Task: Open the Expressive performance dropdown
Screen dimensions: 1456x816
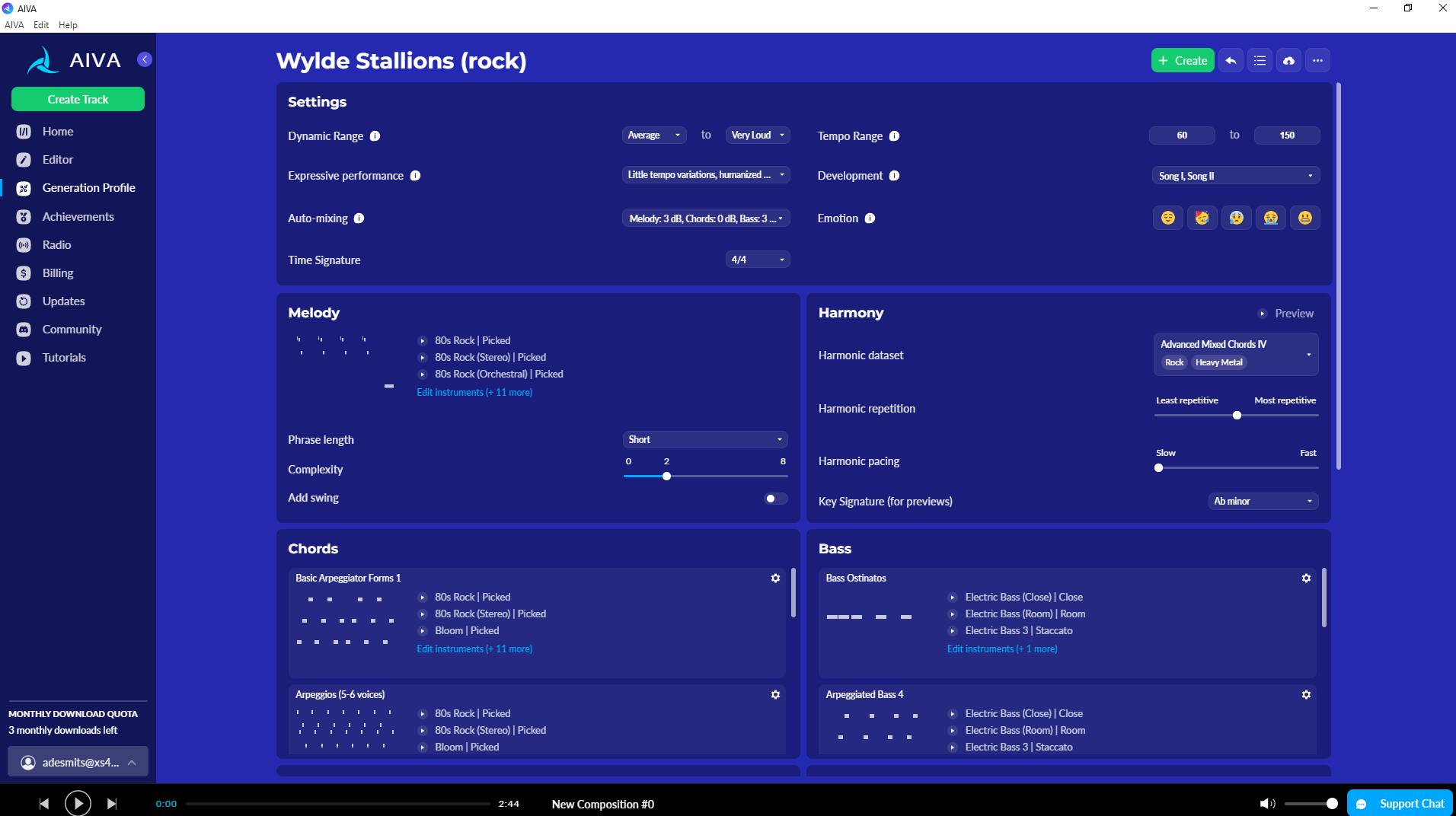Action: coord(706,175)
